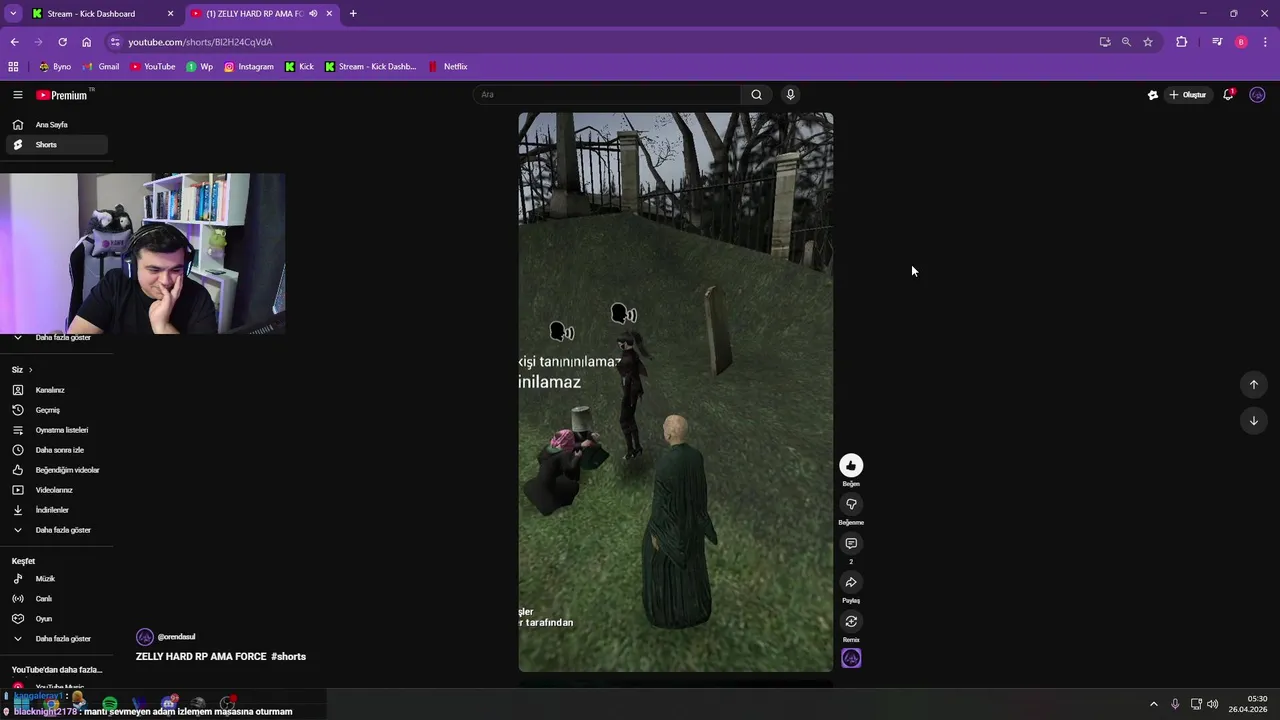This screenshot has height=720, width=1280.
Task: Open Chrome's three-dot menu
Action: [1266, 42]
